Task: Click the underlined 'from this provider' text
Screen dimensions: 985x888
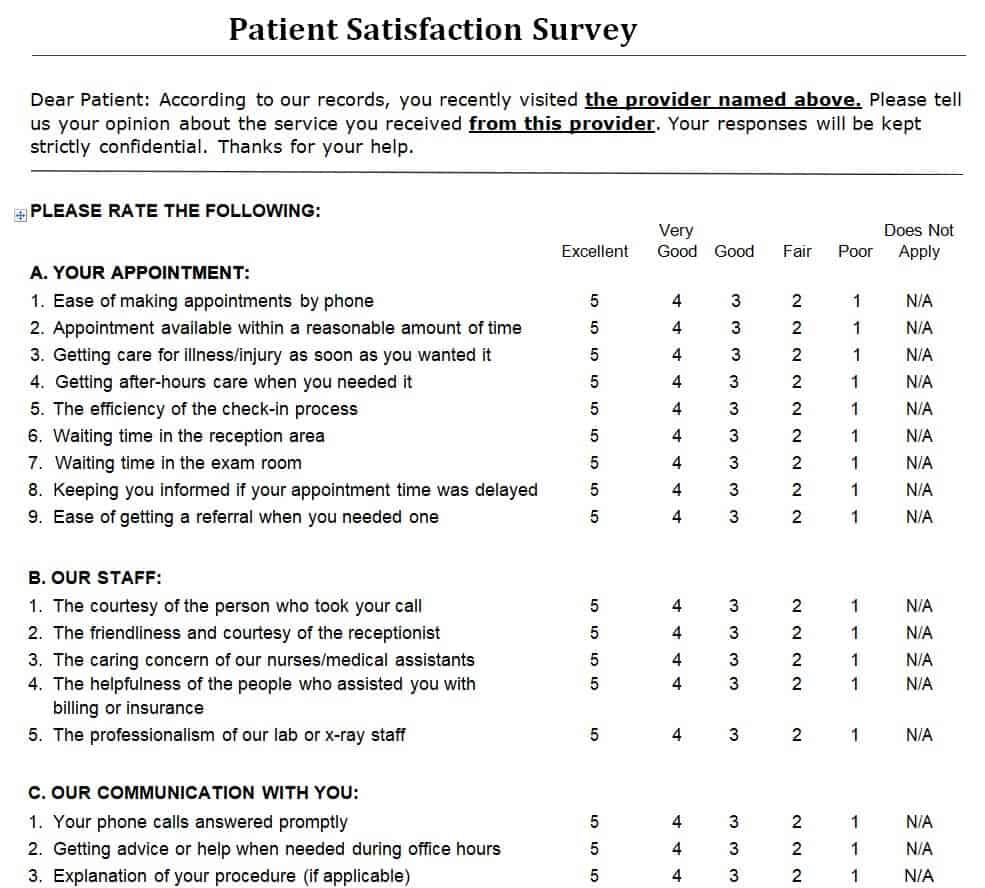Action: [x=561, y=124]
